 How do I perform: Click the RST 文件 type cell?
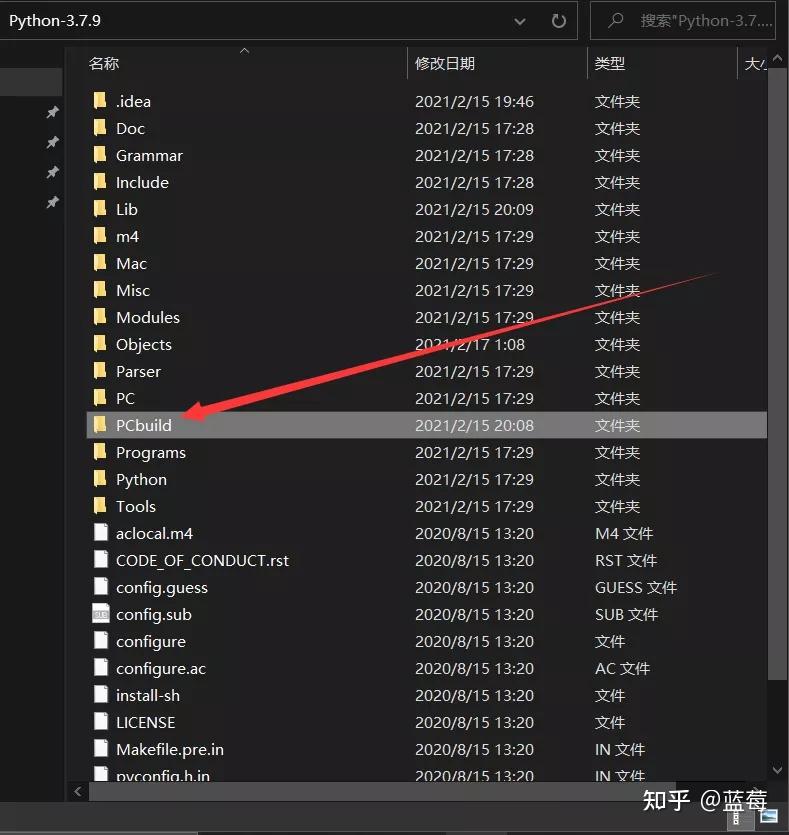pyautogui.click(x=626, y=560)
